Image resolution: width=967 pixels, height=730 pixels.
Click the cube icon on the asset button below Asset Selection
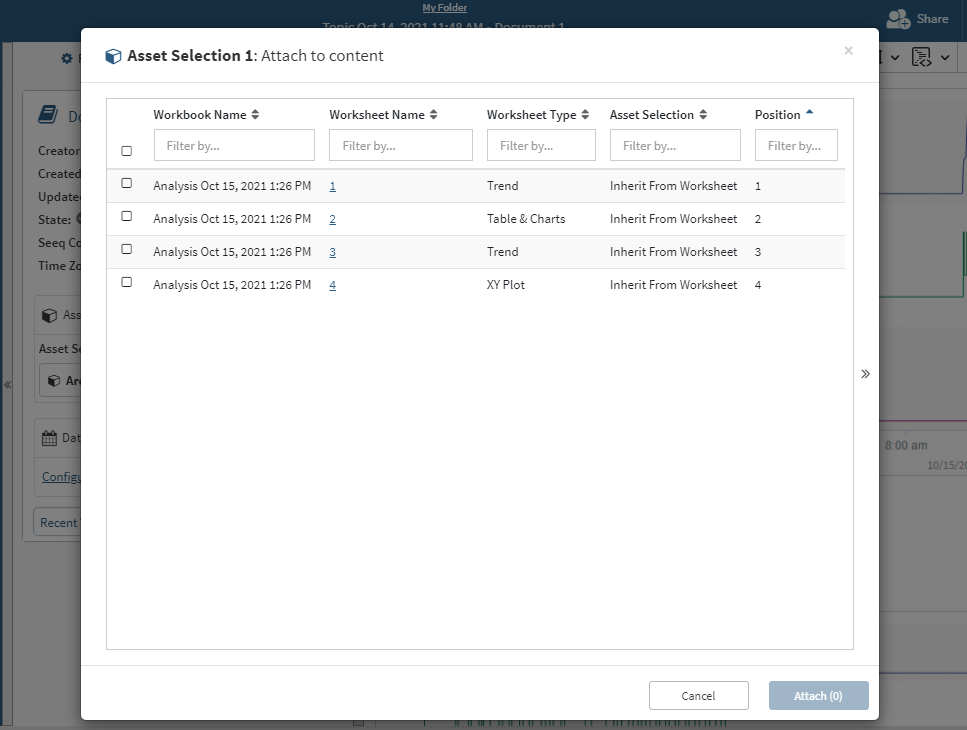tap(52, 381)
